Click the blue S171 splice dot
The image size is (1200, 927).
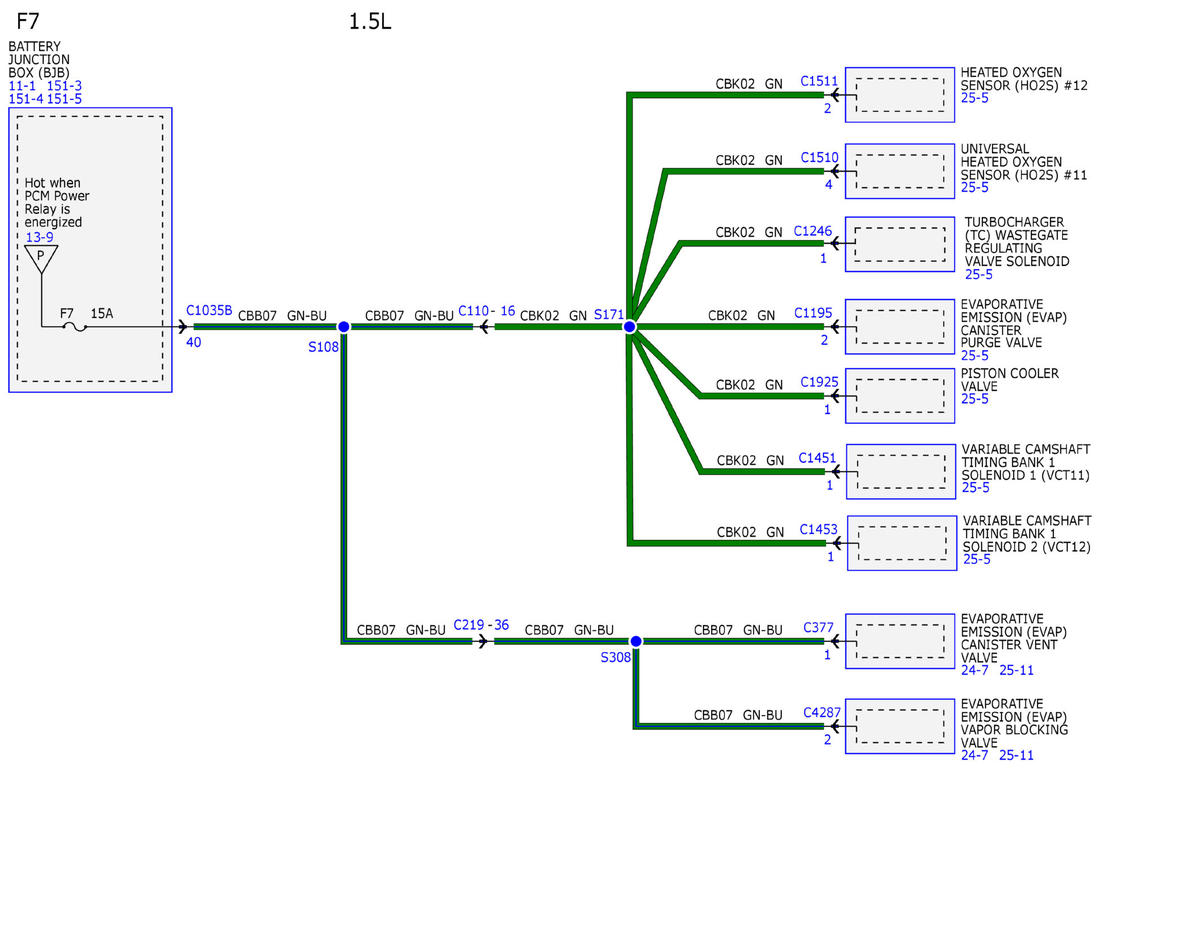point(630,327)
